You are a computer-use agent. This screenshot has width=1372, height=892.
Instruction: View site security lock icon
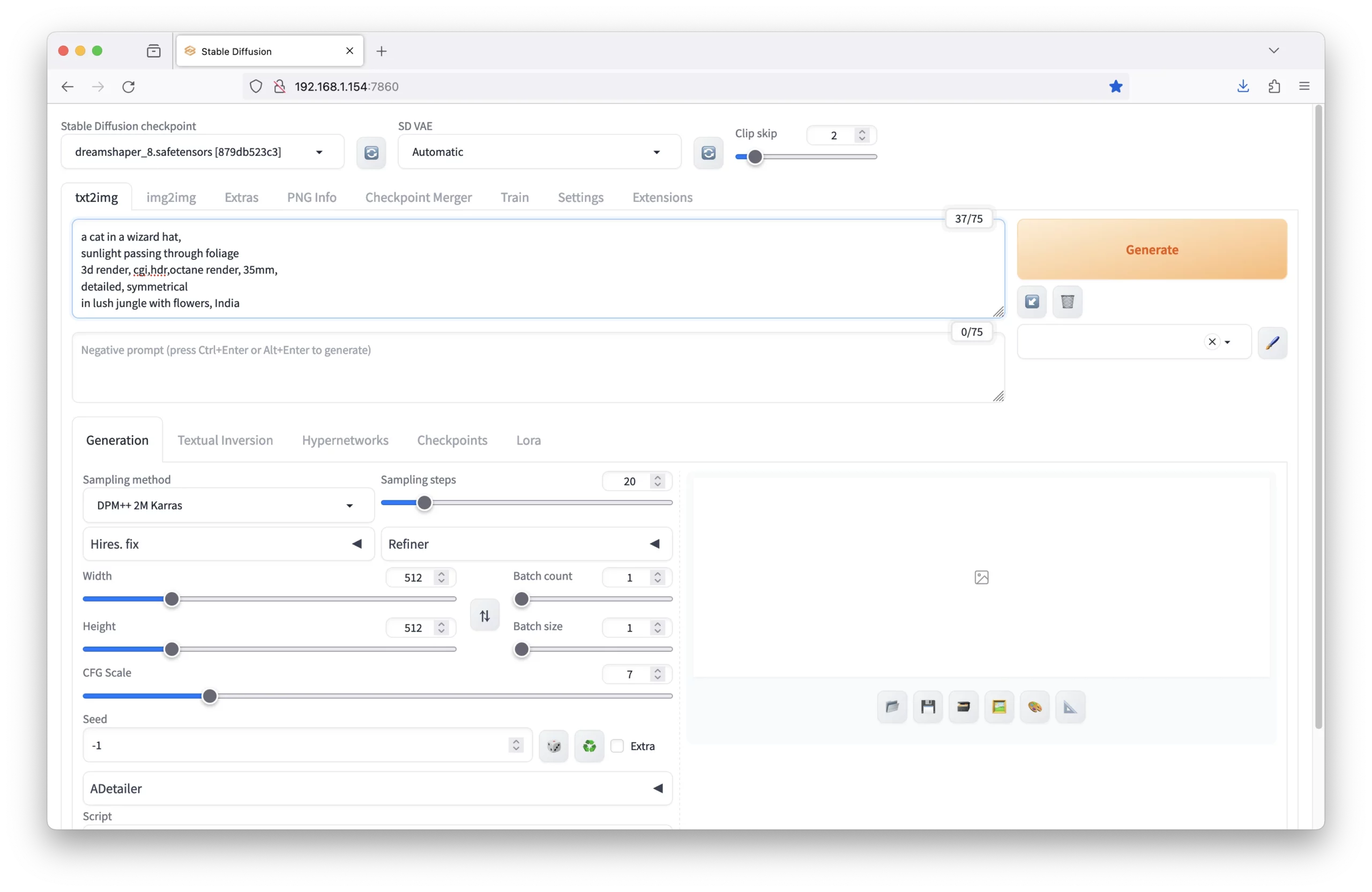pos(280,86)
